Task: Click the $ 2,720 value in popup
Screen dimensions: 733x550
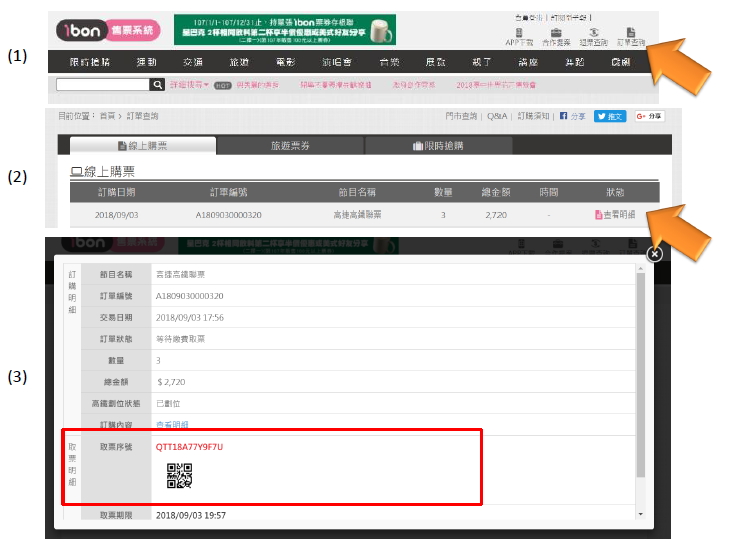Action: coord(171,382)
